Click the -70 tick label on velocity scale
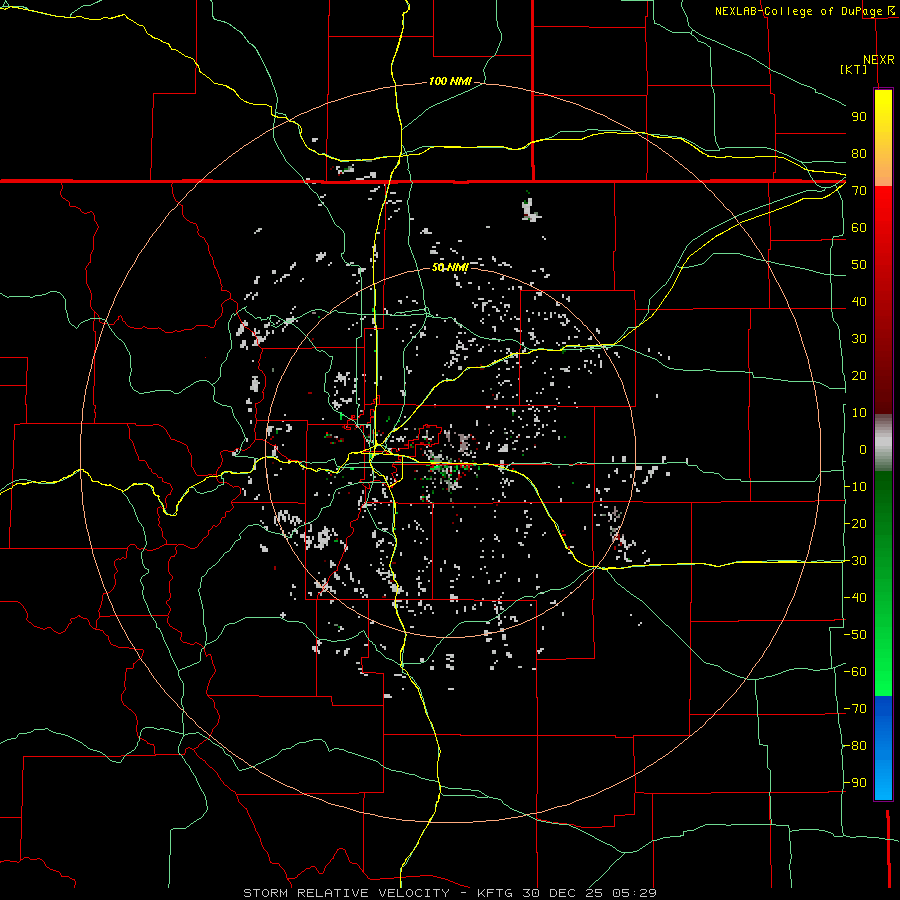The width and height of the screenshot is (900, 900). point(855,709)
